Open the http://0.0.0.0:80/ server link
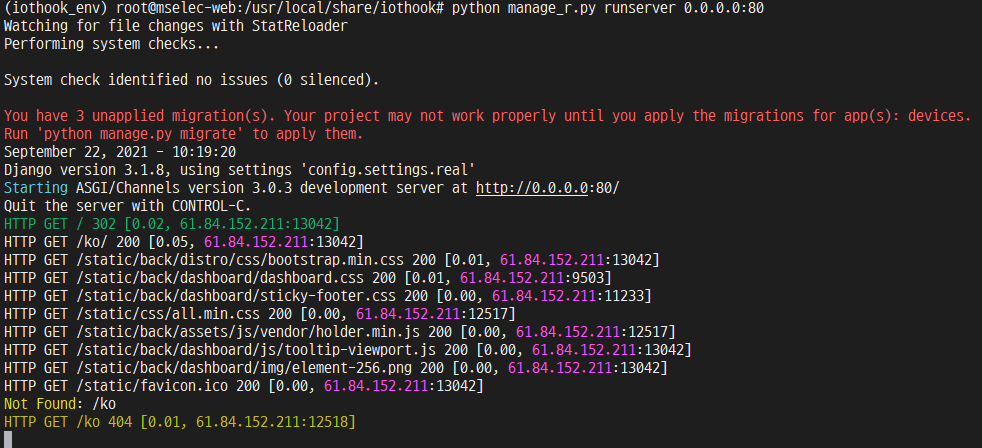The width and height of the screenshot is (982, 448). pyautogui.click(x=547, y=188)
